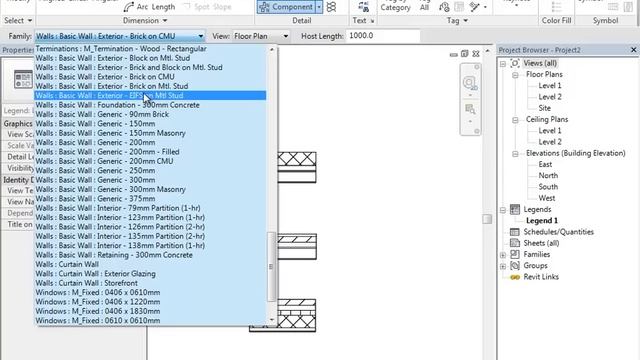Restore down the legend view window
The height and width of the screenshot is (360, 640).
click(464, 54)
